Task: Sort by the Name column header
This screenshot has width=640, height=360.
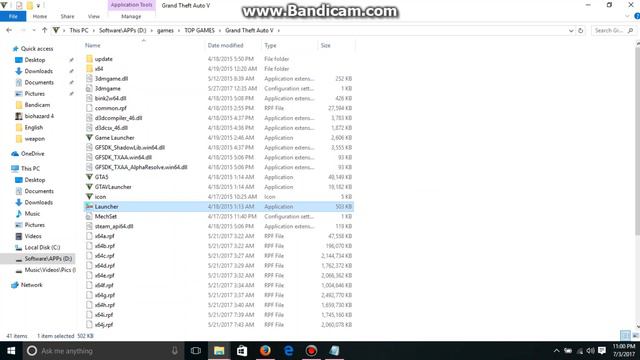Action: (93, 45)
